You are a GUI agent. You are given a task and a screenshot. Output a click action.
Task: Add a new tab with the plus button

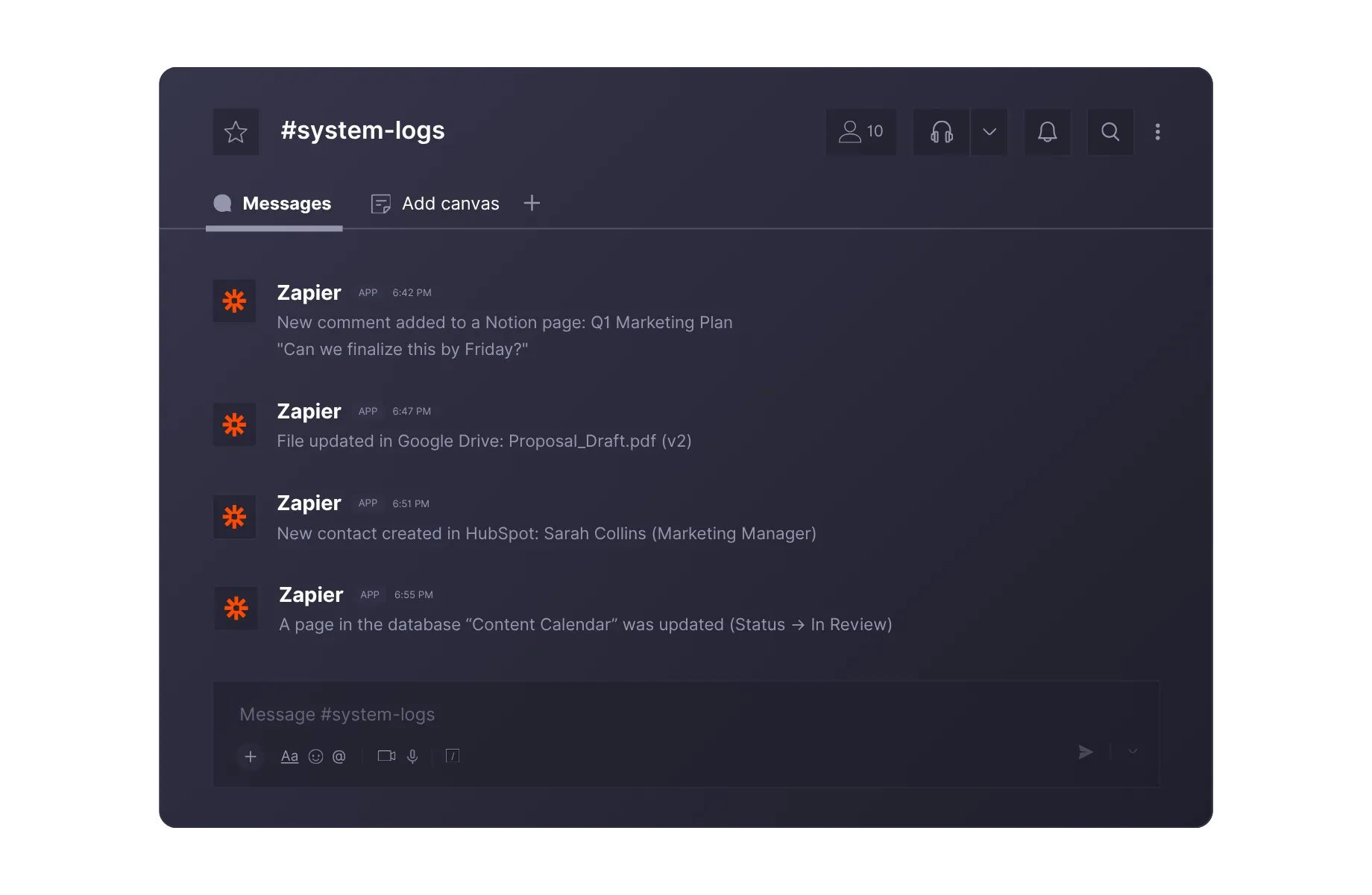tap(532, 203)
